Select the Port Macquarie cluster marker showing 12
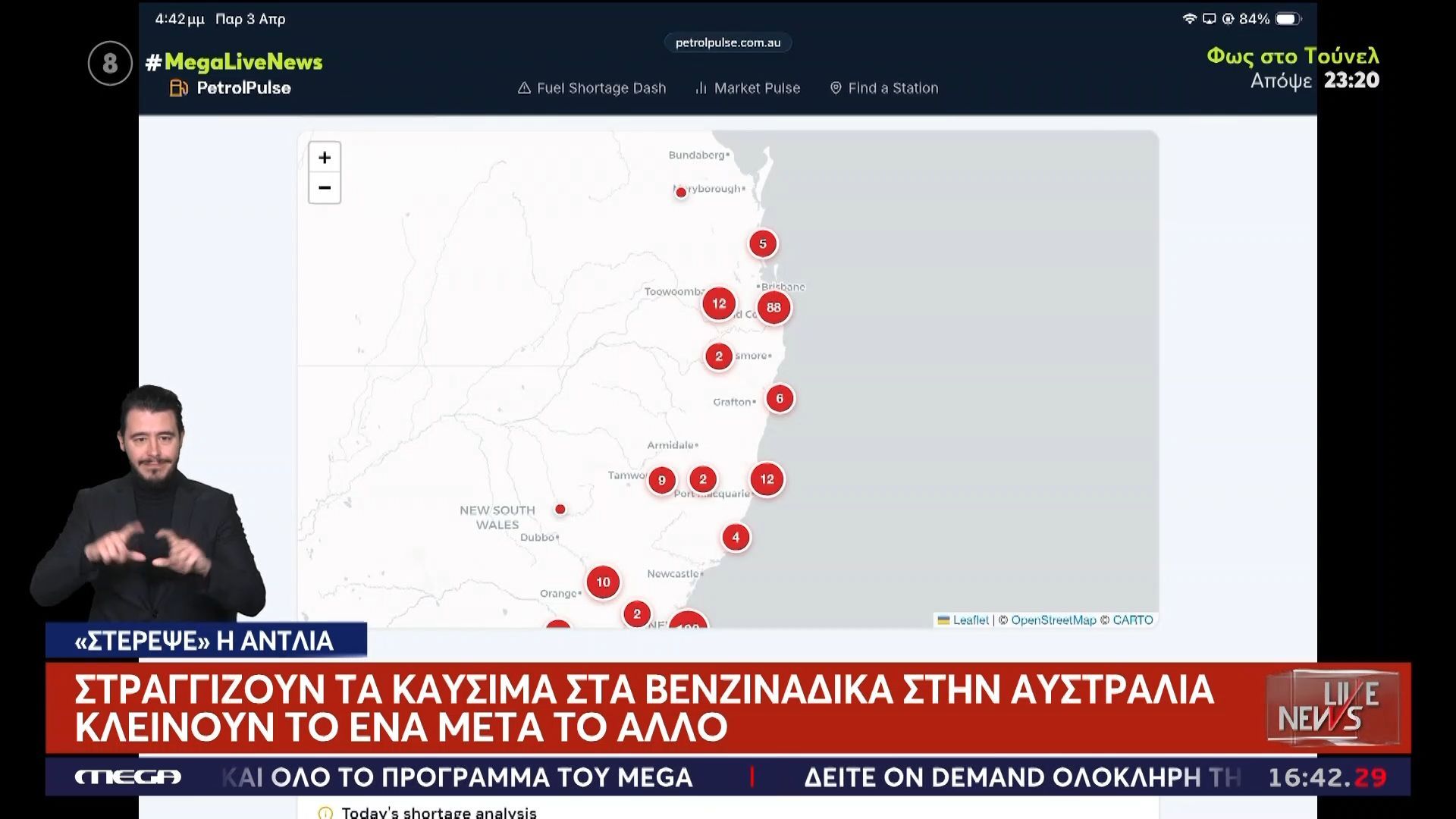1456x819 pixels. [767, 479]
